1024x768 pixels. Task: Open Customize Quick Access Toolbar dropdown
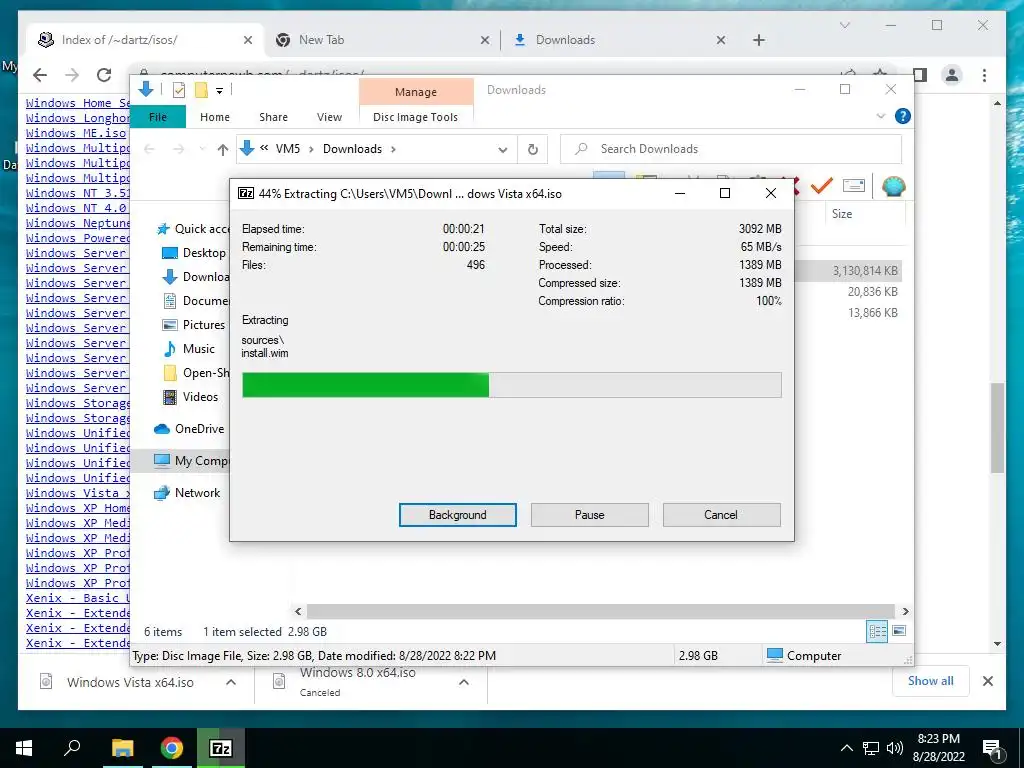[x=219, y=91]
